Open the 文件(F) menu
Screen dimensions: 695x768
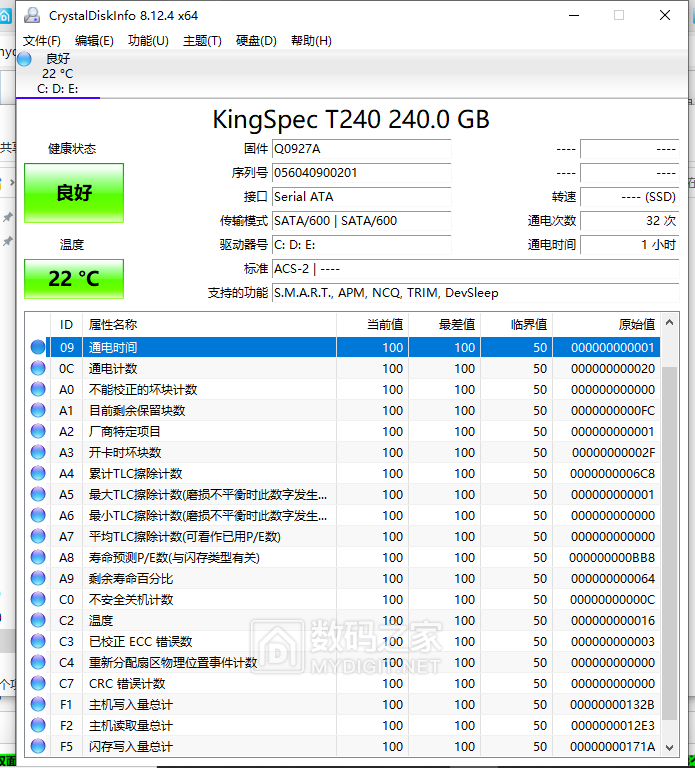pos(42,41)
